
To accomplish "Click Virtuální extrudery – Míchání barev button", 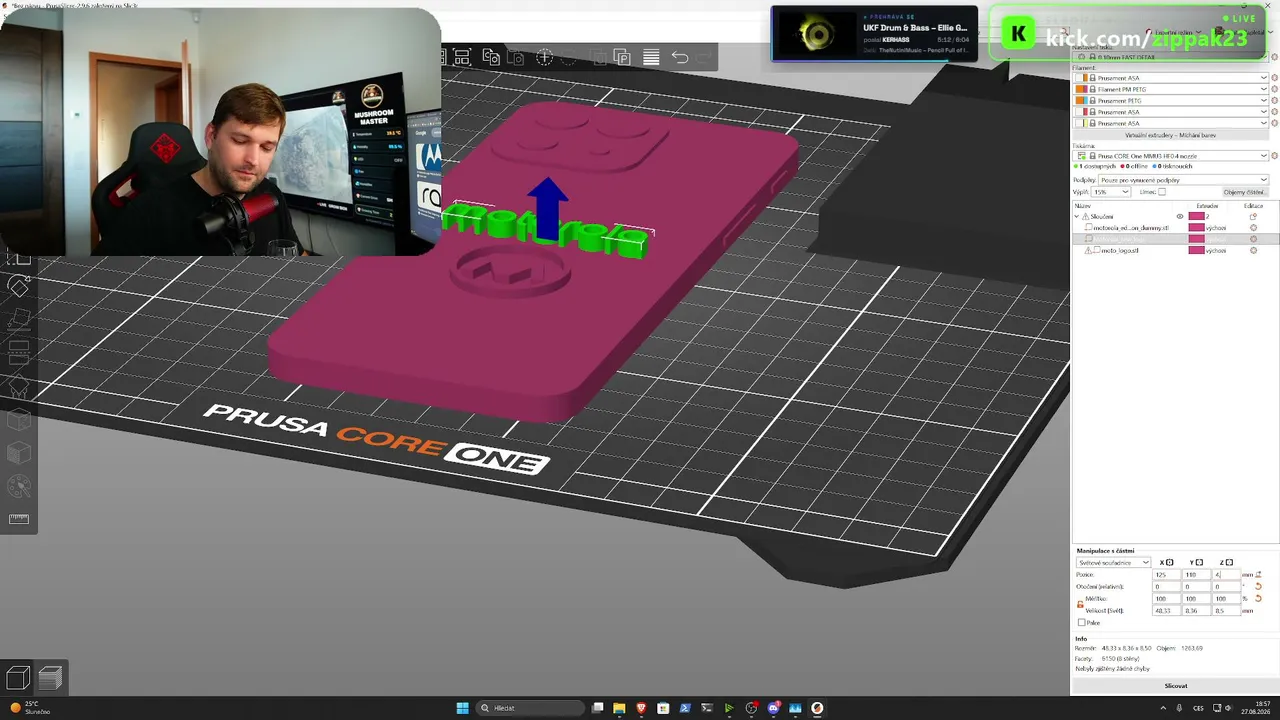I will [x=1170, y=135].
